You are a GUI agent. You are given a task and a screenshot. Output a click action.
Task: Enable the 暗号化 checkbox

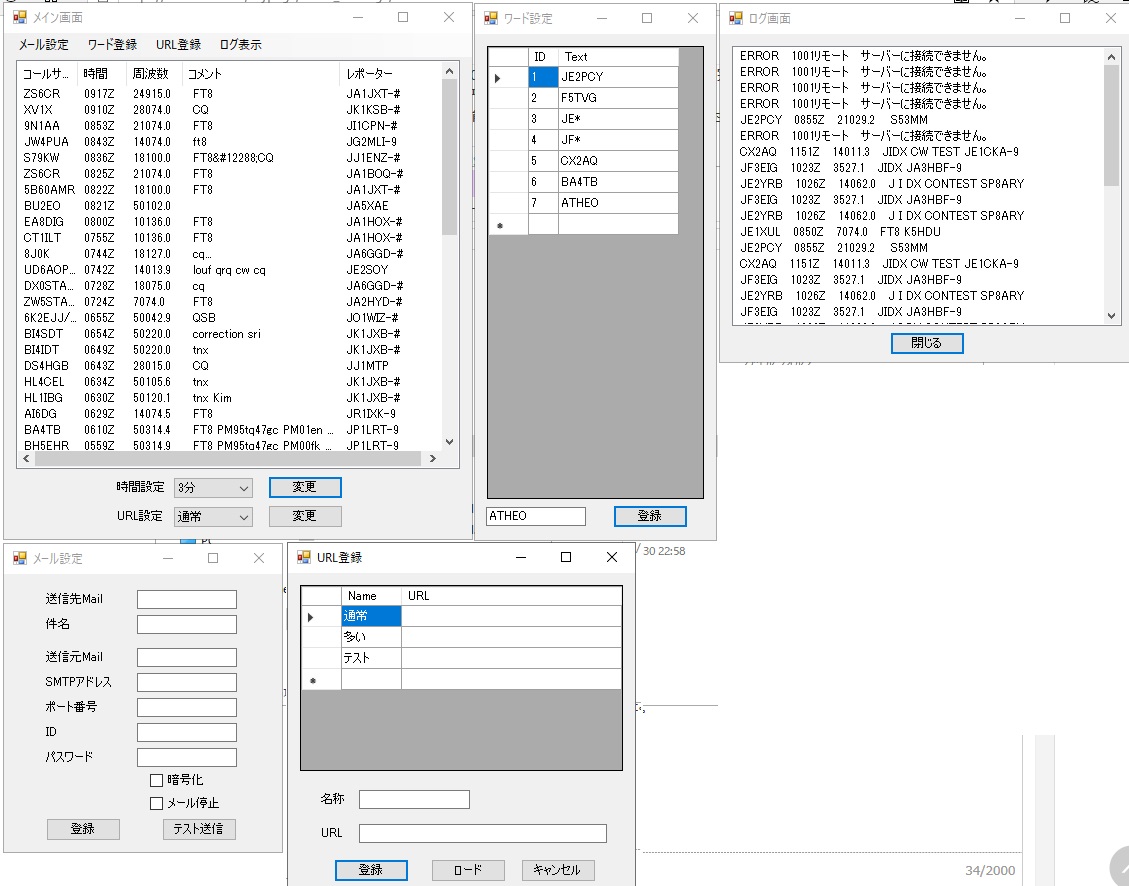pos(156,780)
